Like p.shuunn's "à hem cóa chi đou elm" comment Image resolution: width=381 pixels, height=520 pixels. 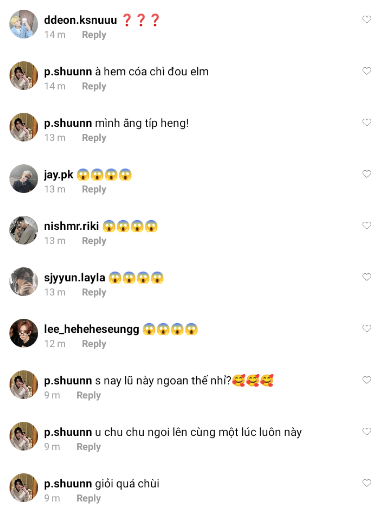[x=366, y=71]
